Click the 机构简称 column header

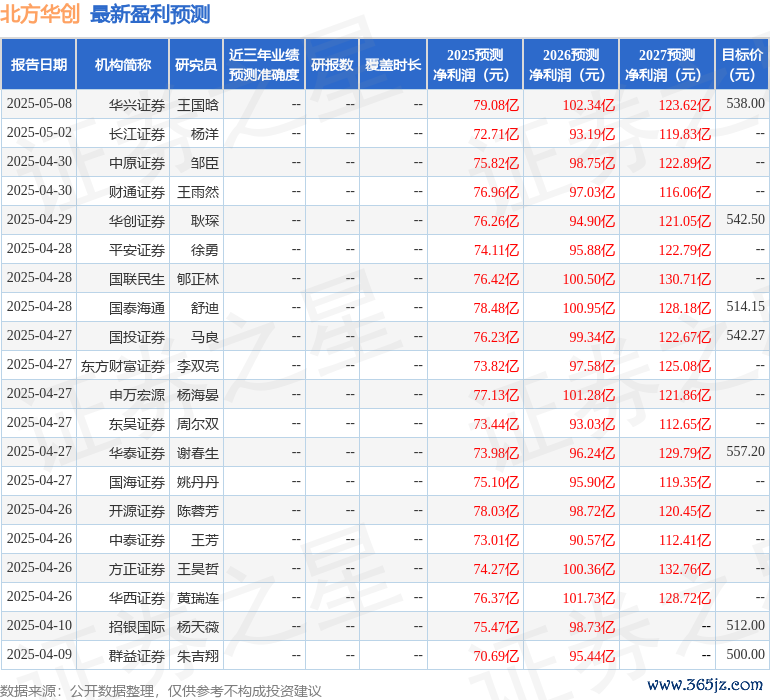tap(123, 64)
